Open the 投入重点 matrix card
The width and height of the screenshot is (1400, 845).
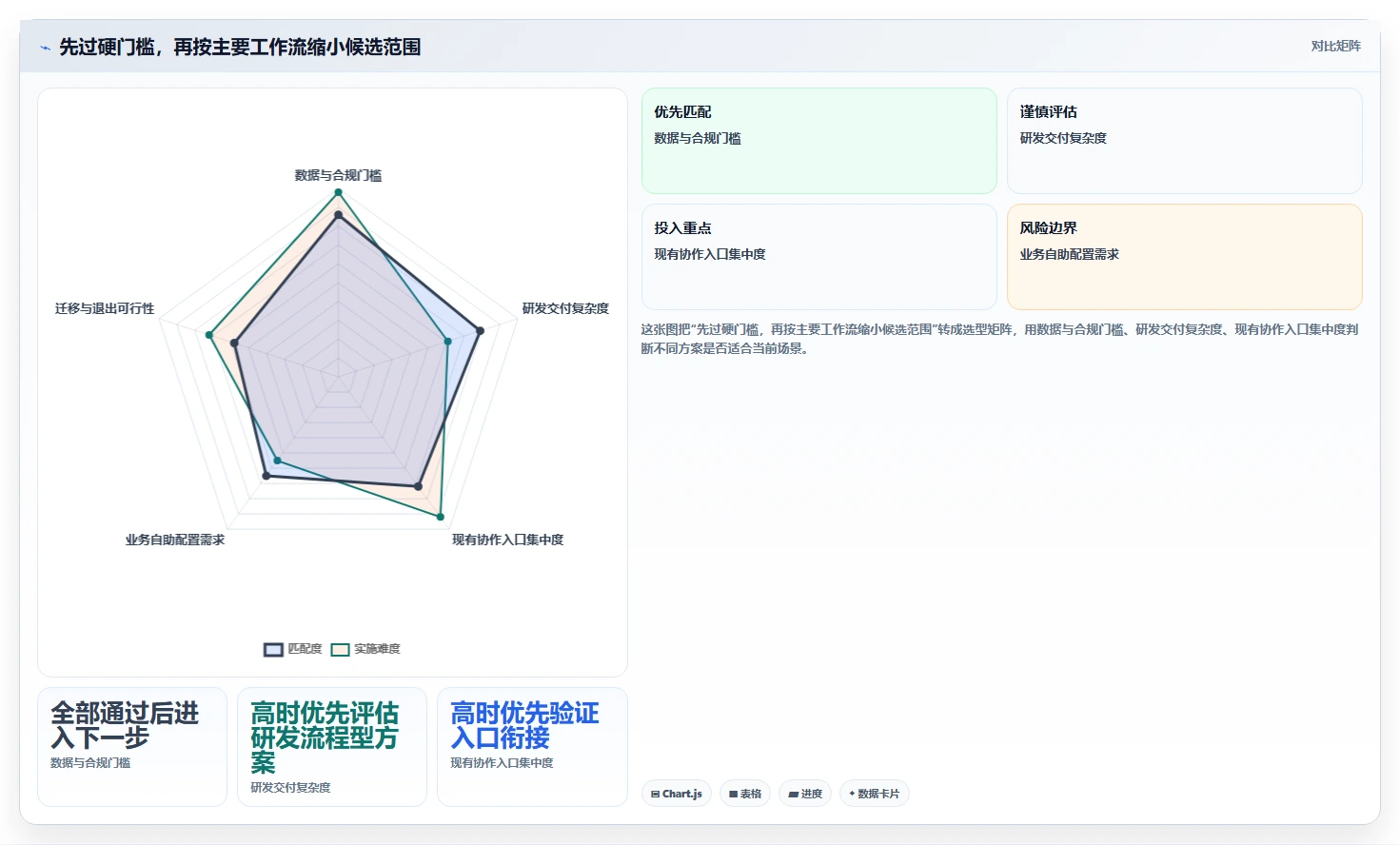(819, 257)
